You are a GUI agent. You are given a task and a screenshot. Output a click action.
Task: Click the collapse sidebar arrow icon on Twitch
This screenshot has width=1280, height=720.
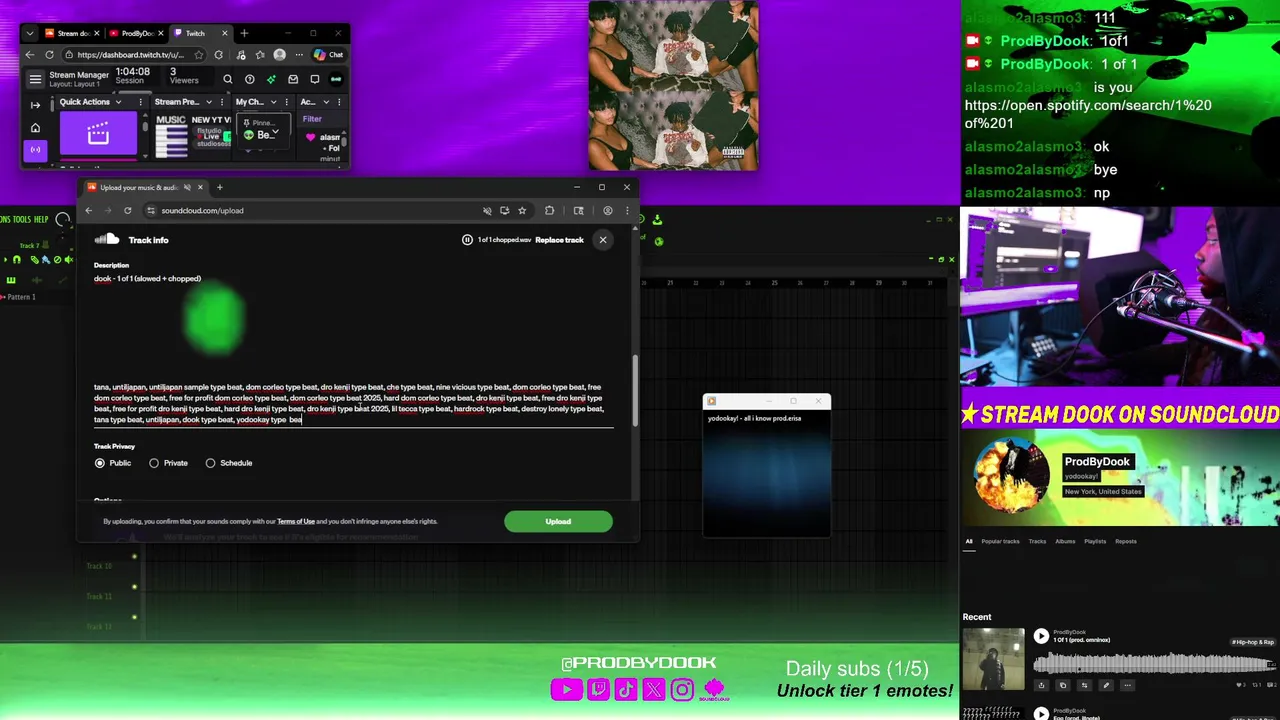35,104
